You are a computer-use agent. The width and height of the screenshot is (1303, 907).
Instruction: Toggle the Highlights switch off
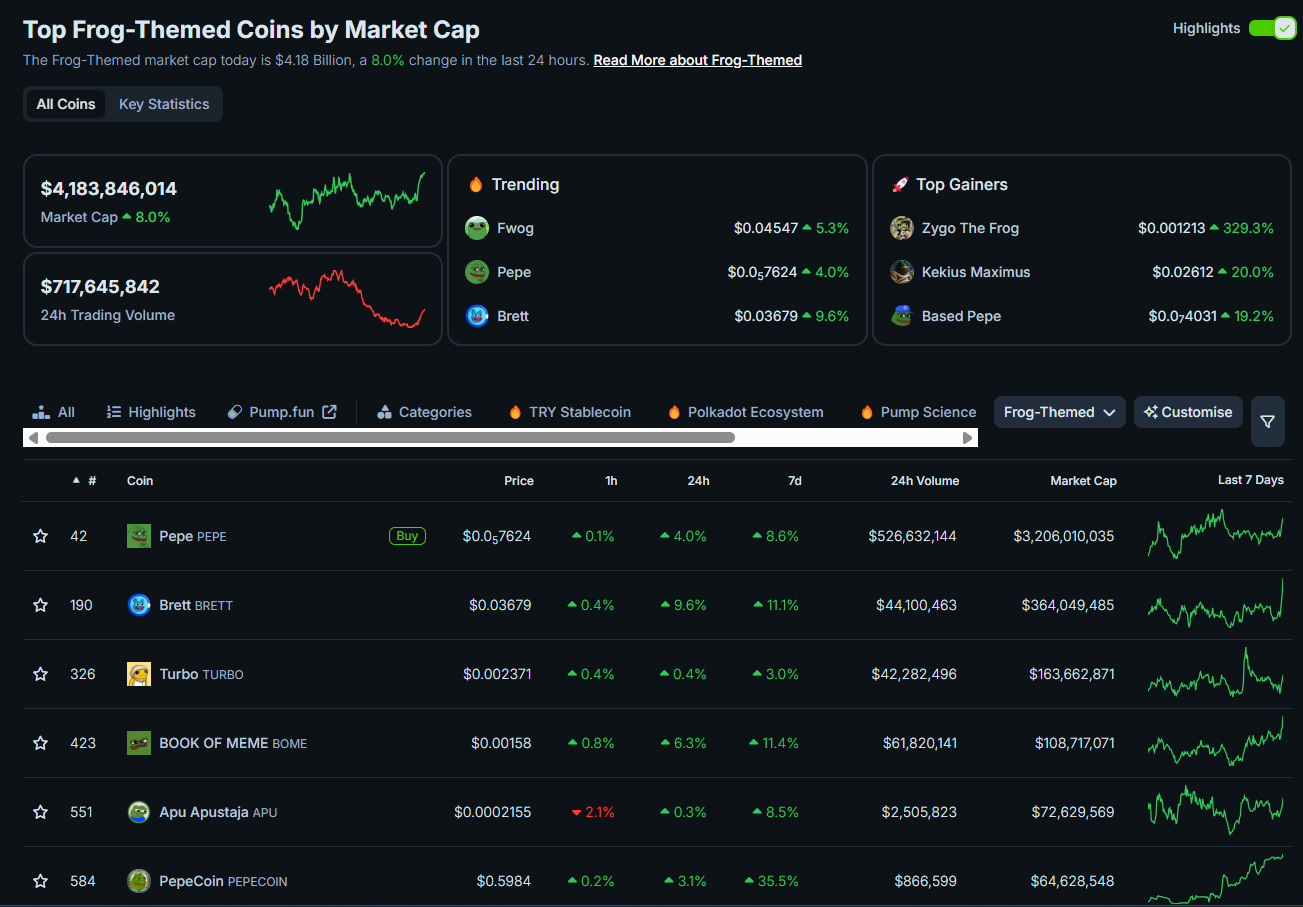1272,28
